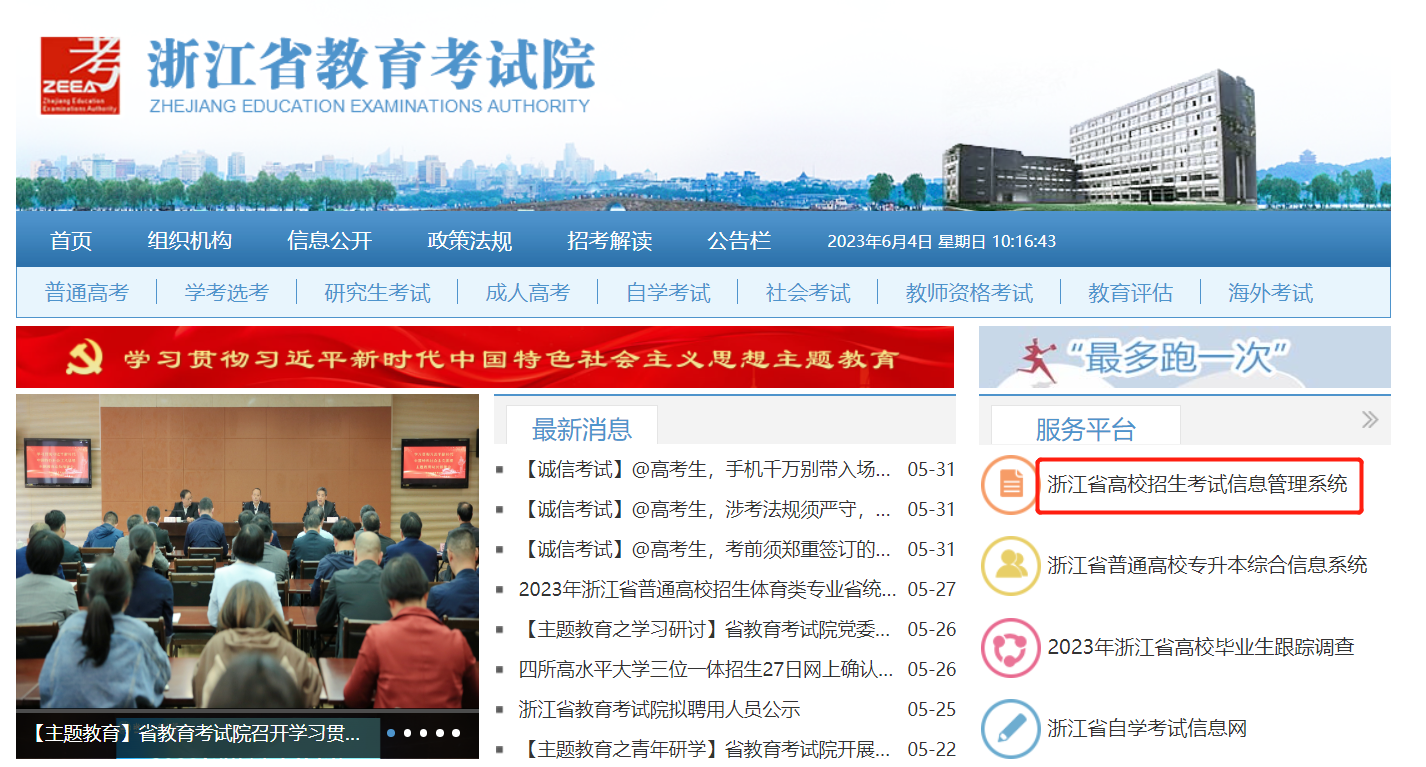Screen dimensions: 1426x767
Task: Select the 教师资格考试 category
Action: click(970, 293)
